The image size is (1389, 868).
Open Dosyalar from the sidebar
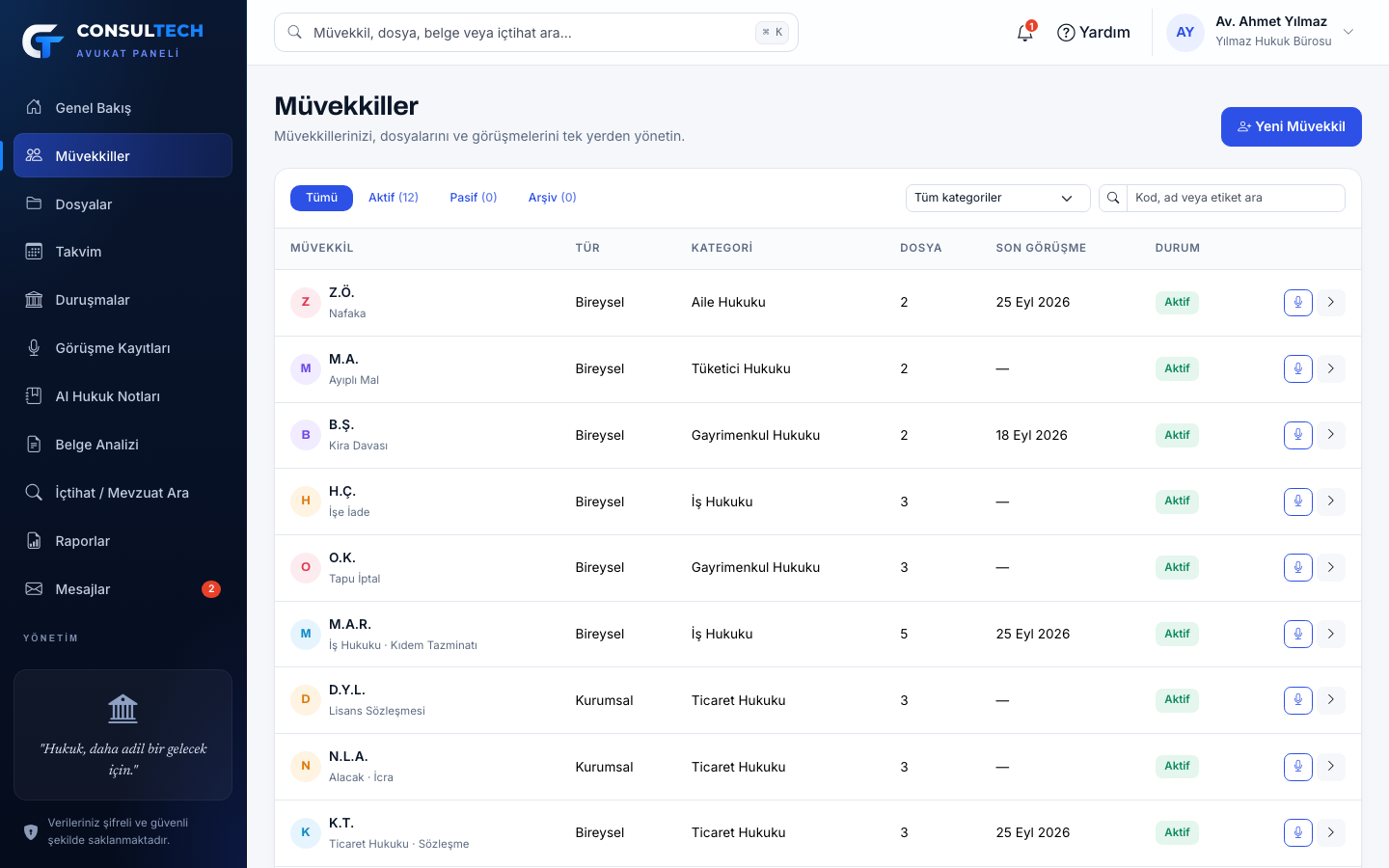click(123, 203)
